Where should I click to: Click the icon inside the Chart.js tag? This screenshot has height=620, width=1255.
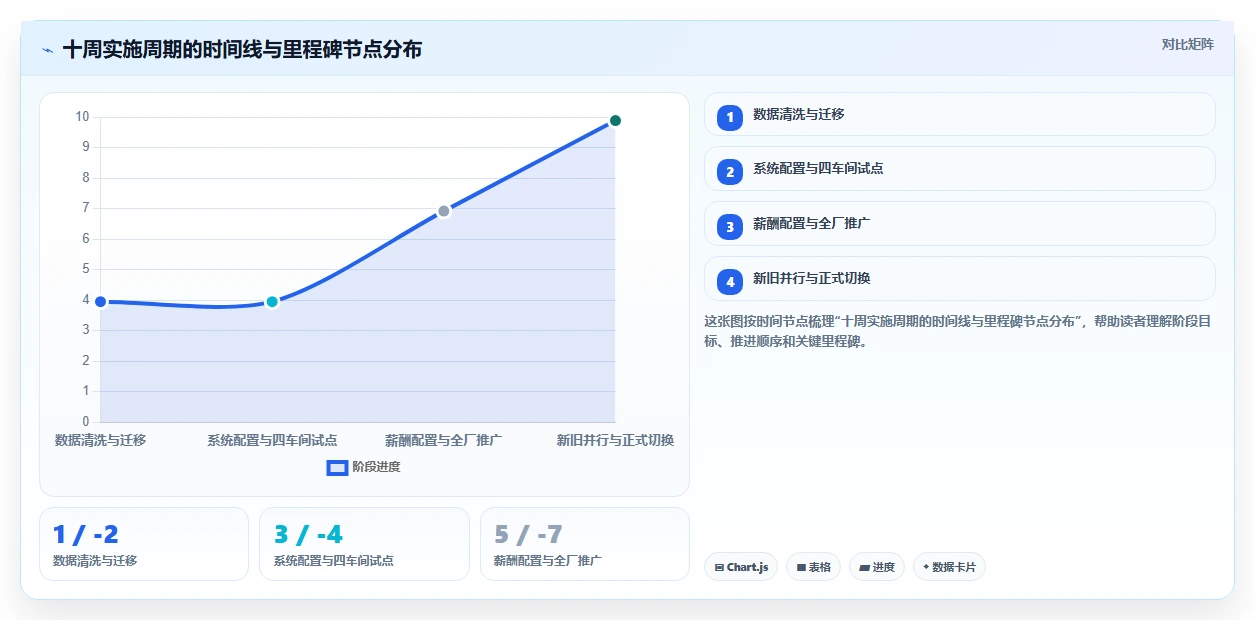(x=719, y=568)
